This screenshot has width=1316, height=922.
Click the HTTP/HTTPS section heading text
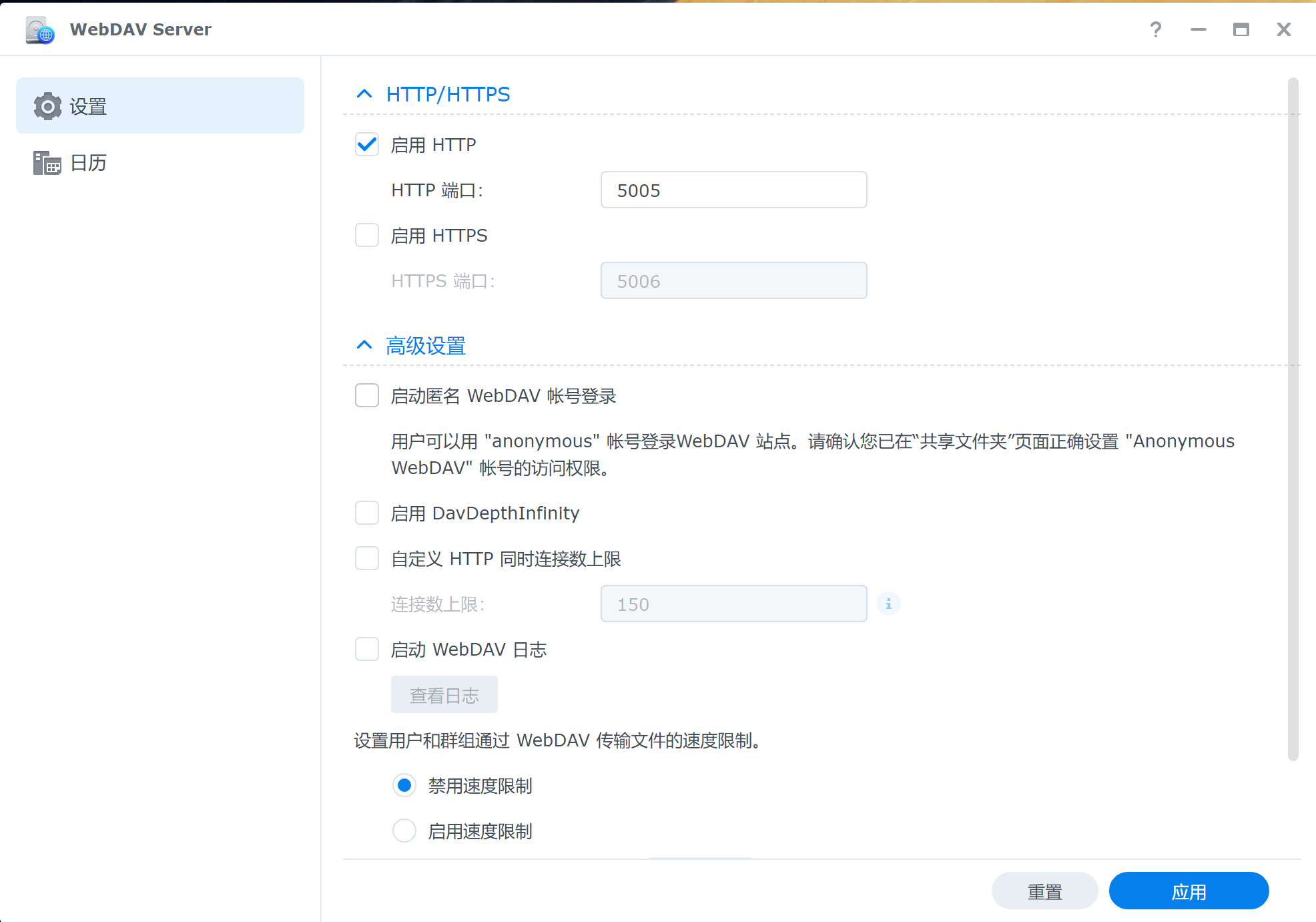[448, 94]
